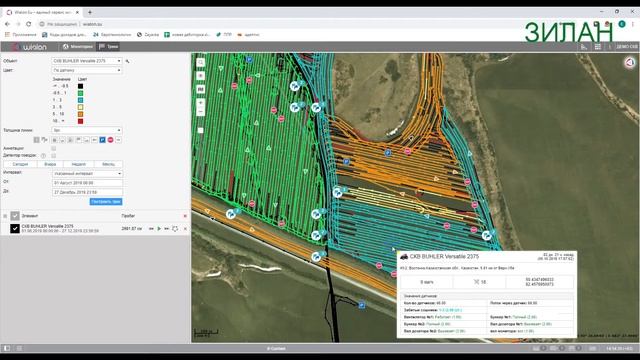This screenshot has width=640, height=360.
Task: Go back in the browser
Action: click(7, 24)
